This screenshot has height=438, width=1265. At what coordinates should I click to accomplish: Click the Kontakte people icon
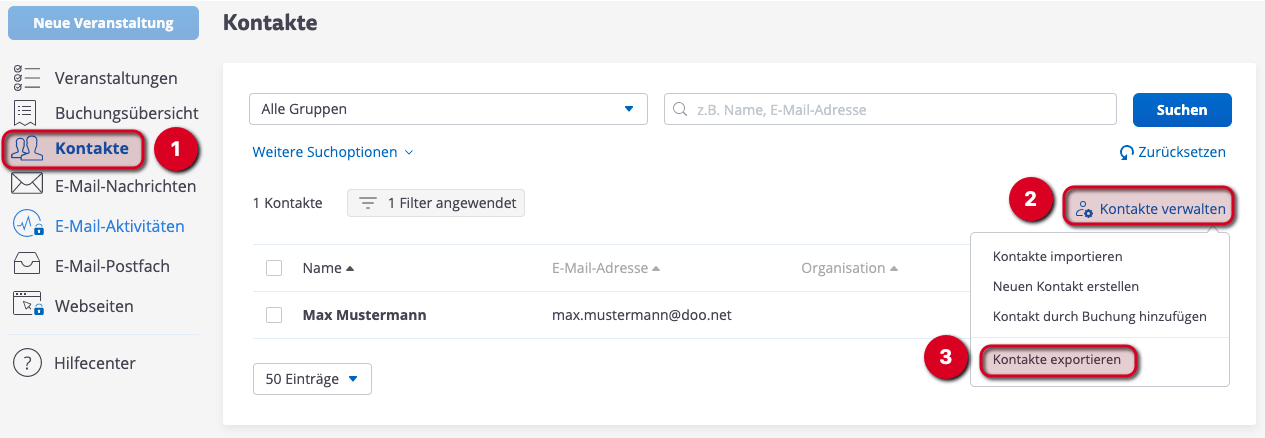pos(27,149)
